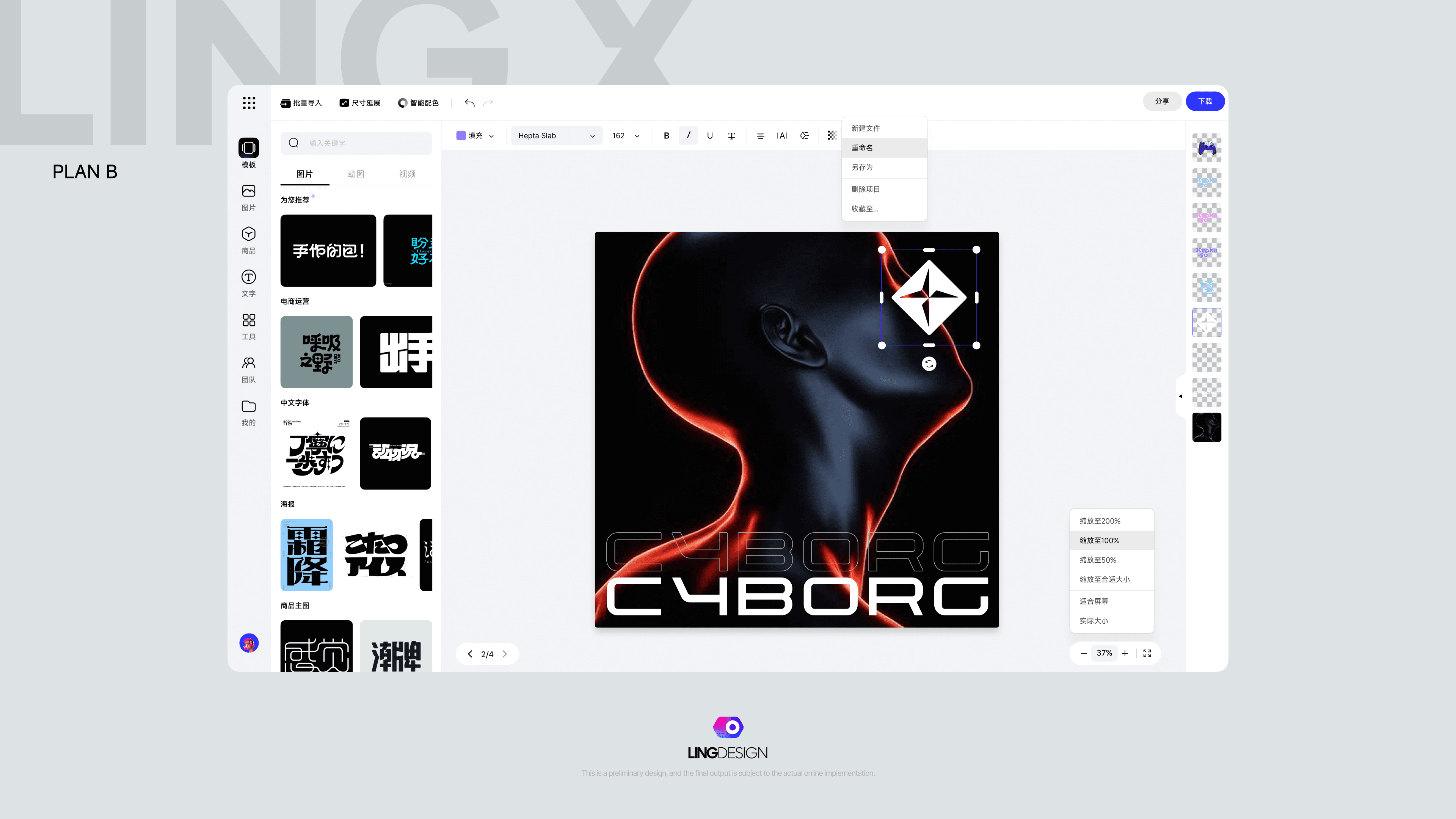The image size is (1456, 819).
Task: Open the 填充 fill dropdown
Action: (x=491, y=136)
